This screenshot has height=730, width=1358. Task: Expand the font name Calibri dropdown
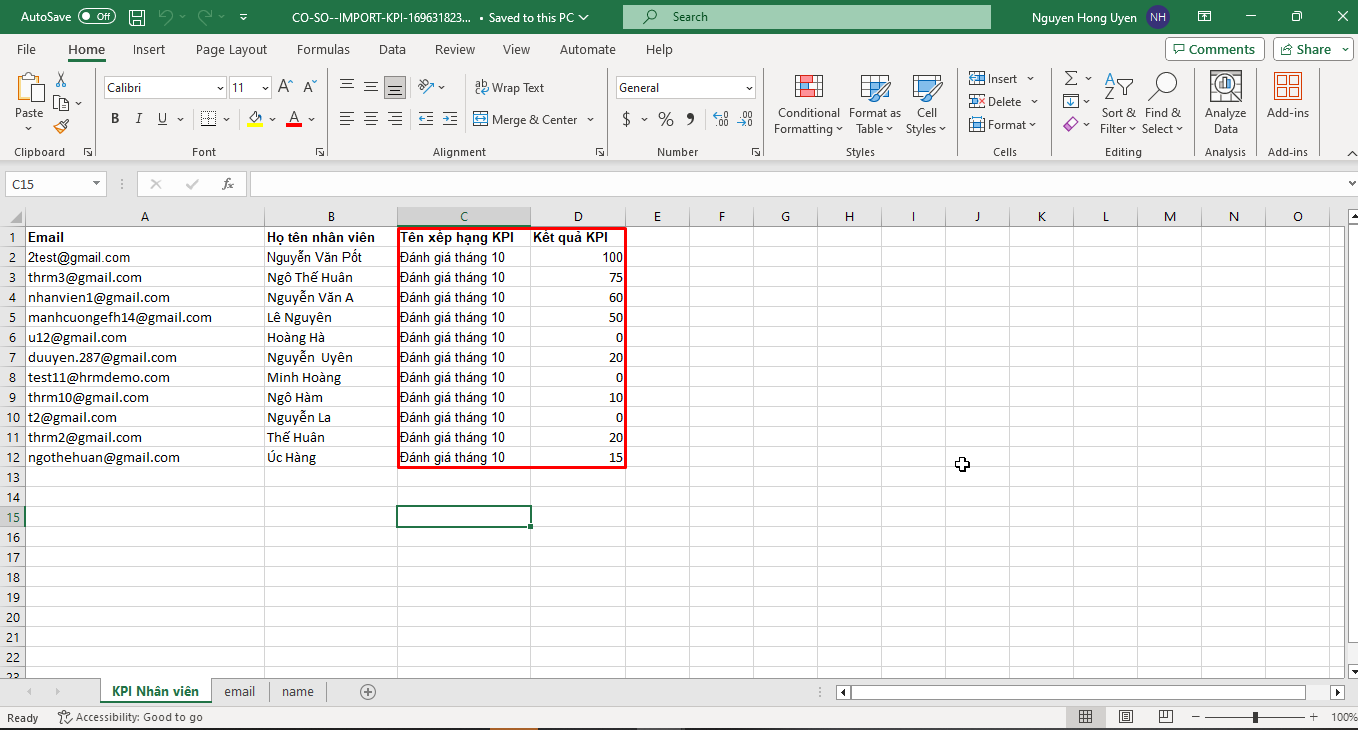220,88
